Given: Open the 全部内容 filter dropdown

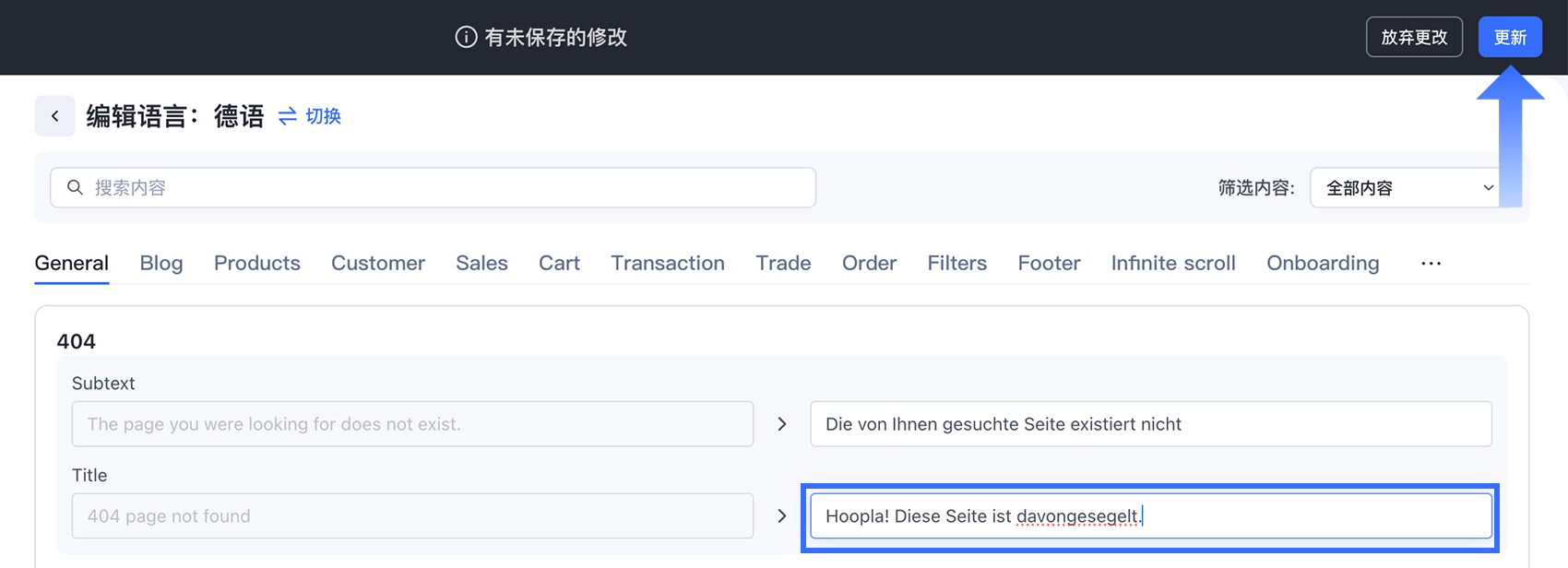Looking at the screenshot, I should [x=1406, y=188].
